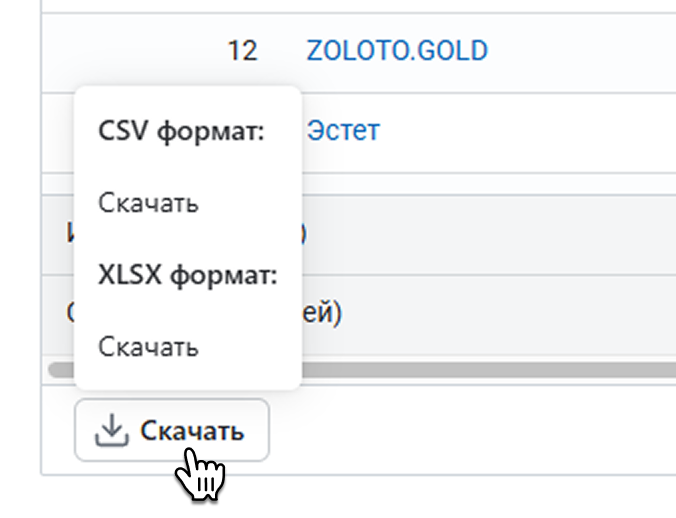Open the Эстет link
Screen dimensions: 676x518
[x=343, y=130]
